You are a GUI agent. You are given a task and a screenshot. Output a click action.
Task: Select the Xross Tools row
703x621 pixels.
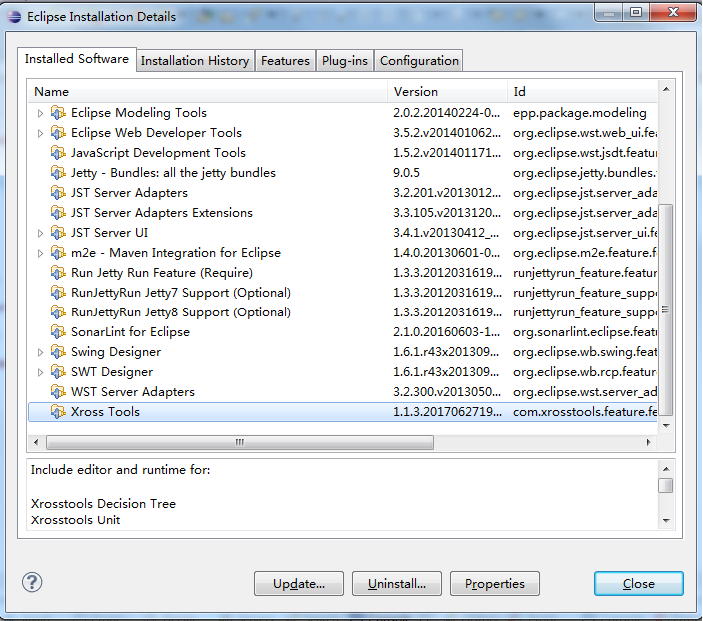coord(343,412)
